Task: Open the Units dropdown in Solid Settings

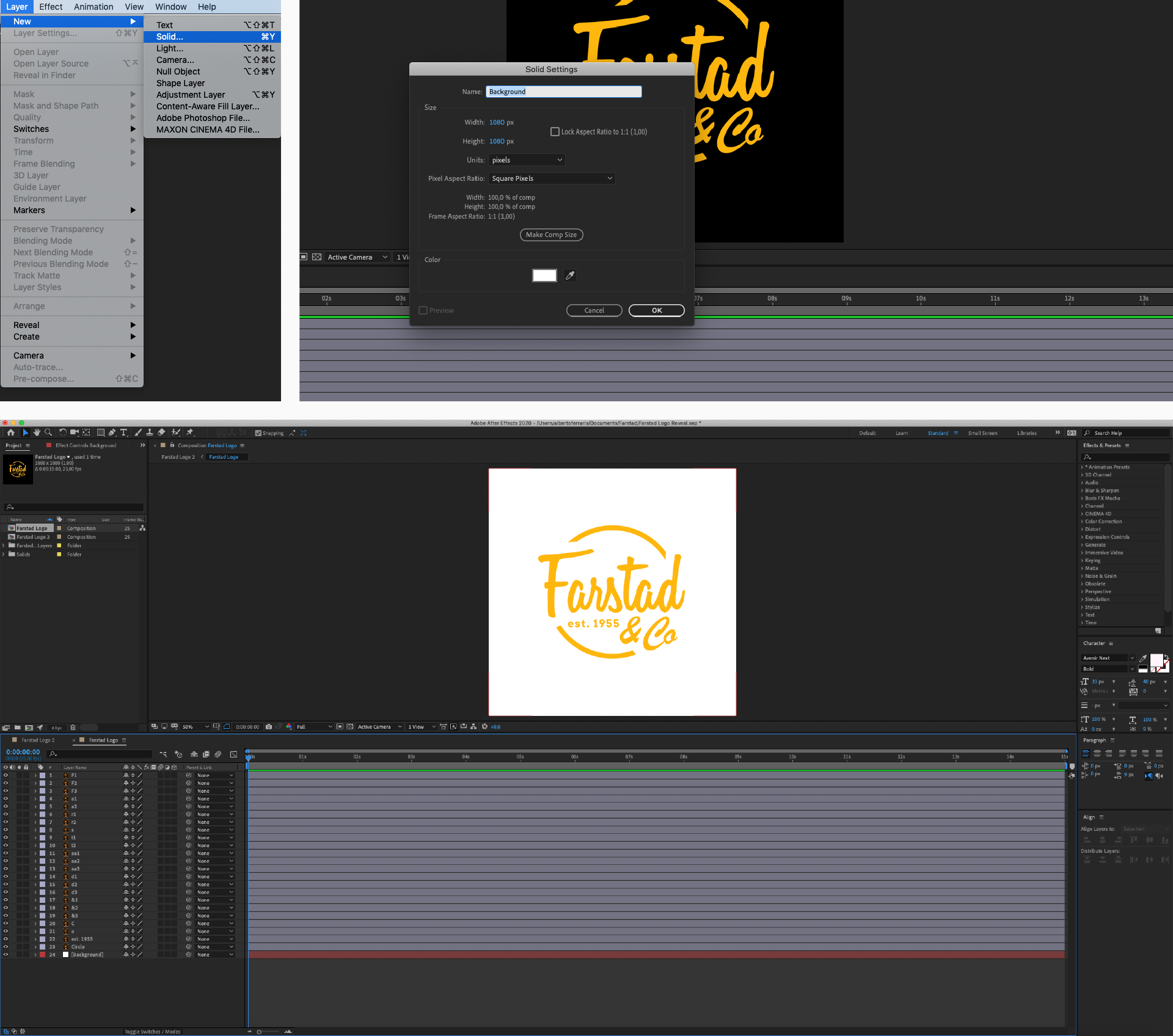Action: pos(527,160)
